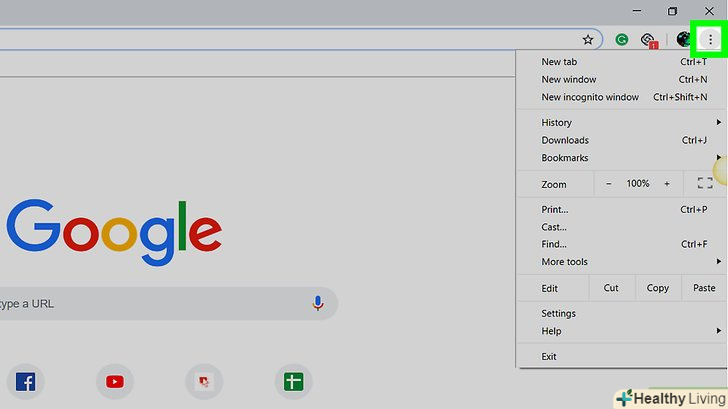Open the red document shortcut tile
Viewport: 728px width, 409px height.
[204, 382]
